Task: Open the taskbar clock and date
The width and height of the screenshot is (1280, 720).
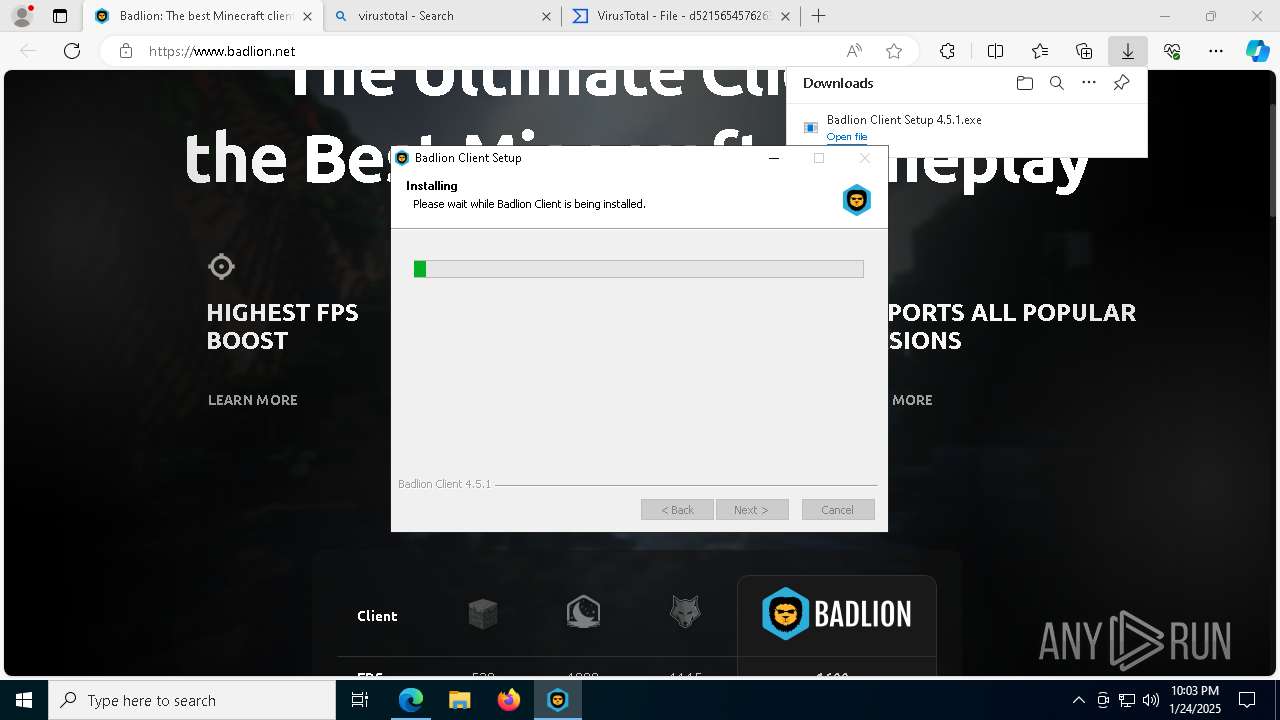Action: pos(1195,700)
